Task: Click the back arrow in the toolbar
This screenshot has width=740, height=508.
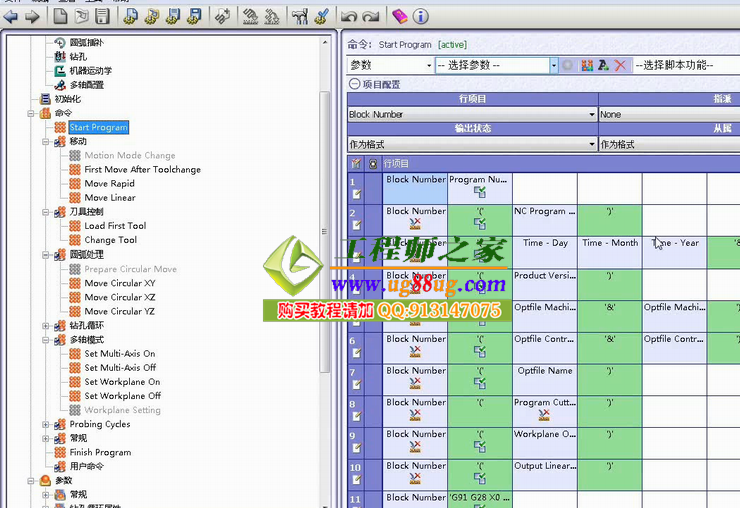Action: click(x=11, y=16)
